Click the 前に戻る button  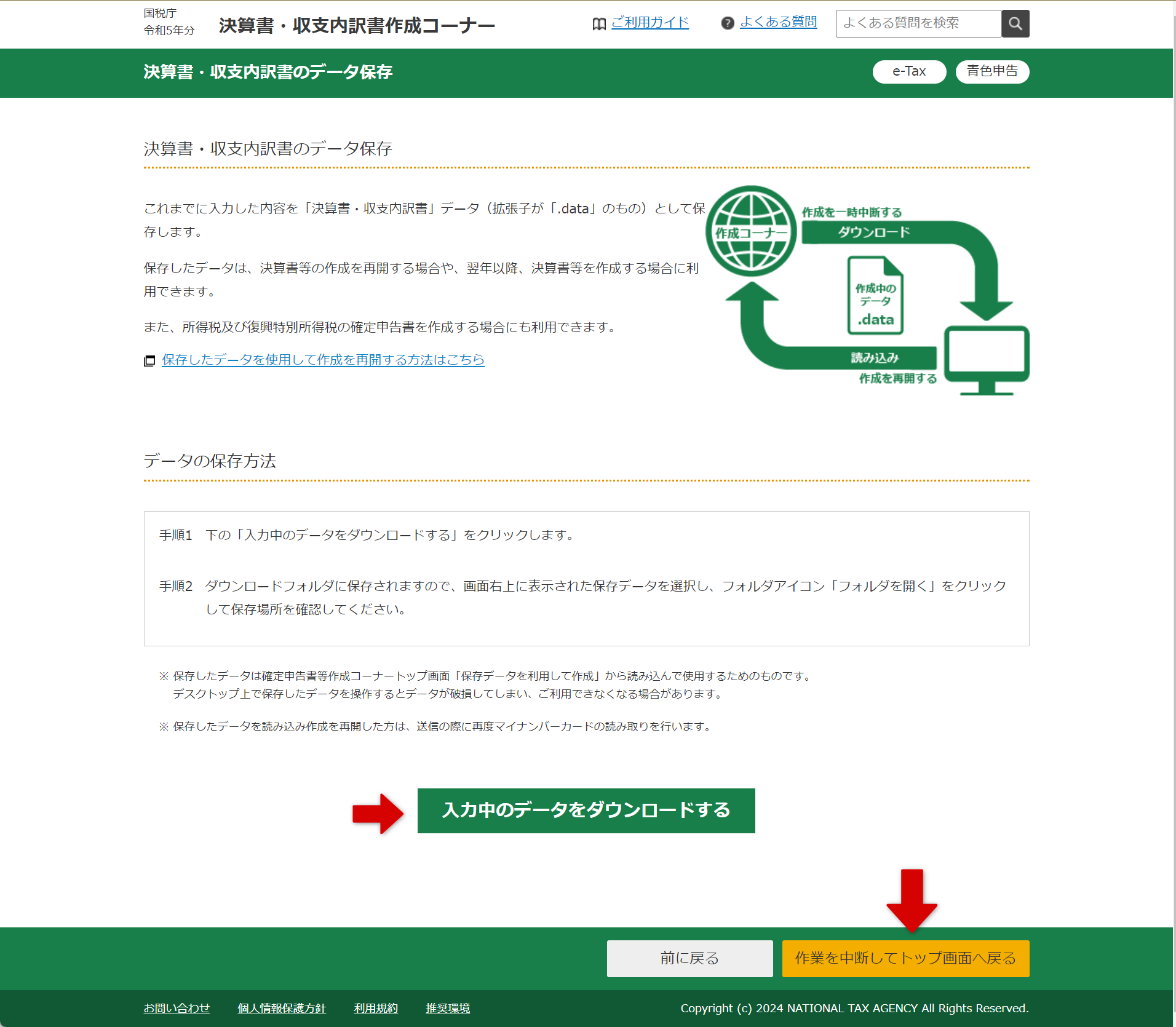coord(689,958)
